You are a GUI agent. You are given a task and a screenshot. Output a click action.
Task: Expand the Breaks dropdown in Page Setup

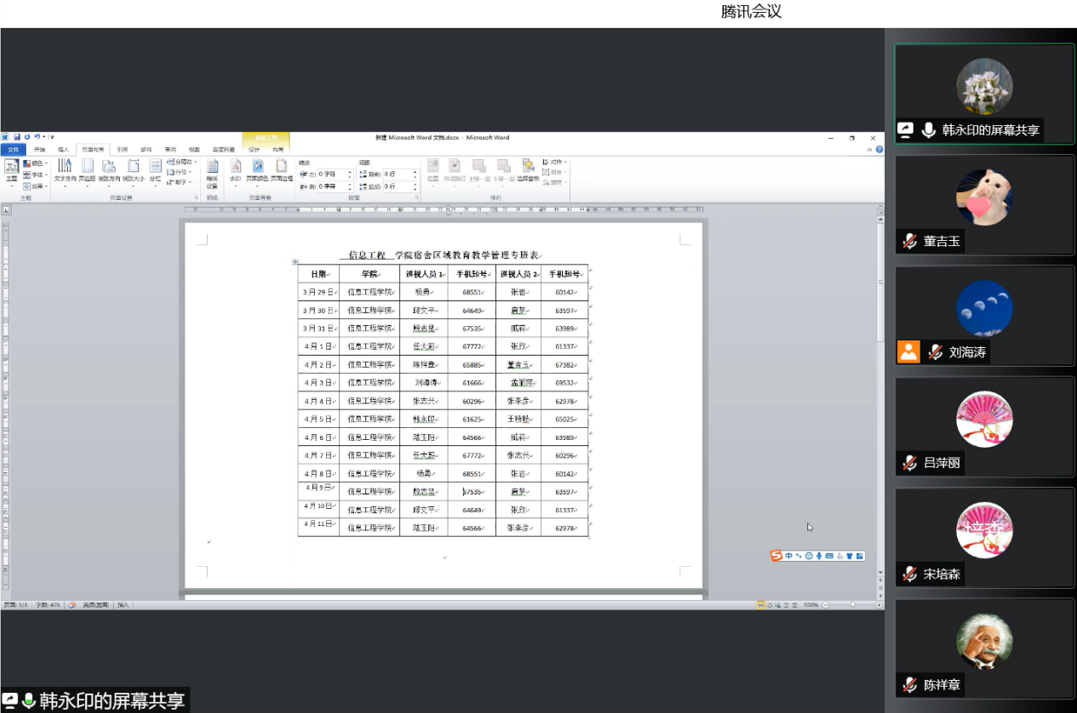pyautogui.click(x=180, y=162)
